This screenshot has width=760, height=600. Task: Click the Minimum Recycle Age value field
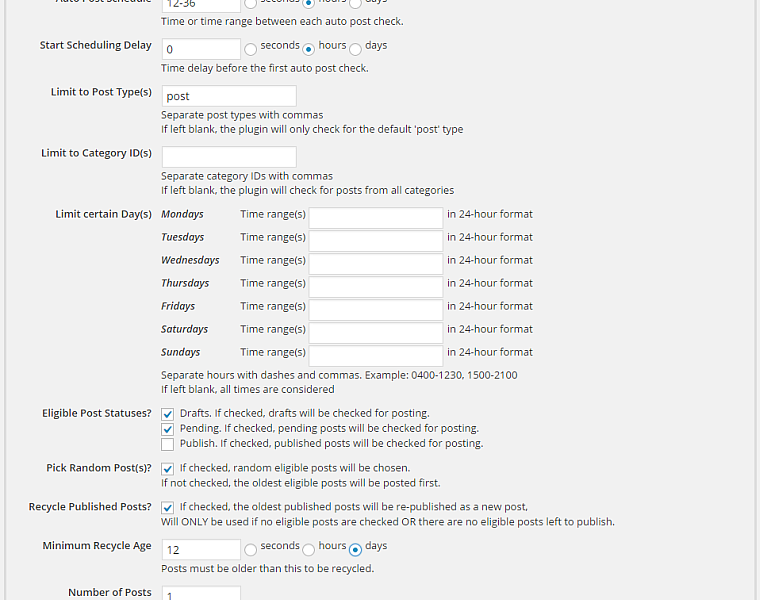tap(201, 550)
